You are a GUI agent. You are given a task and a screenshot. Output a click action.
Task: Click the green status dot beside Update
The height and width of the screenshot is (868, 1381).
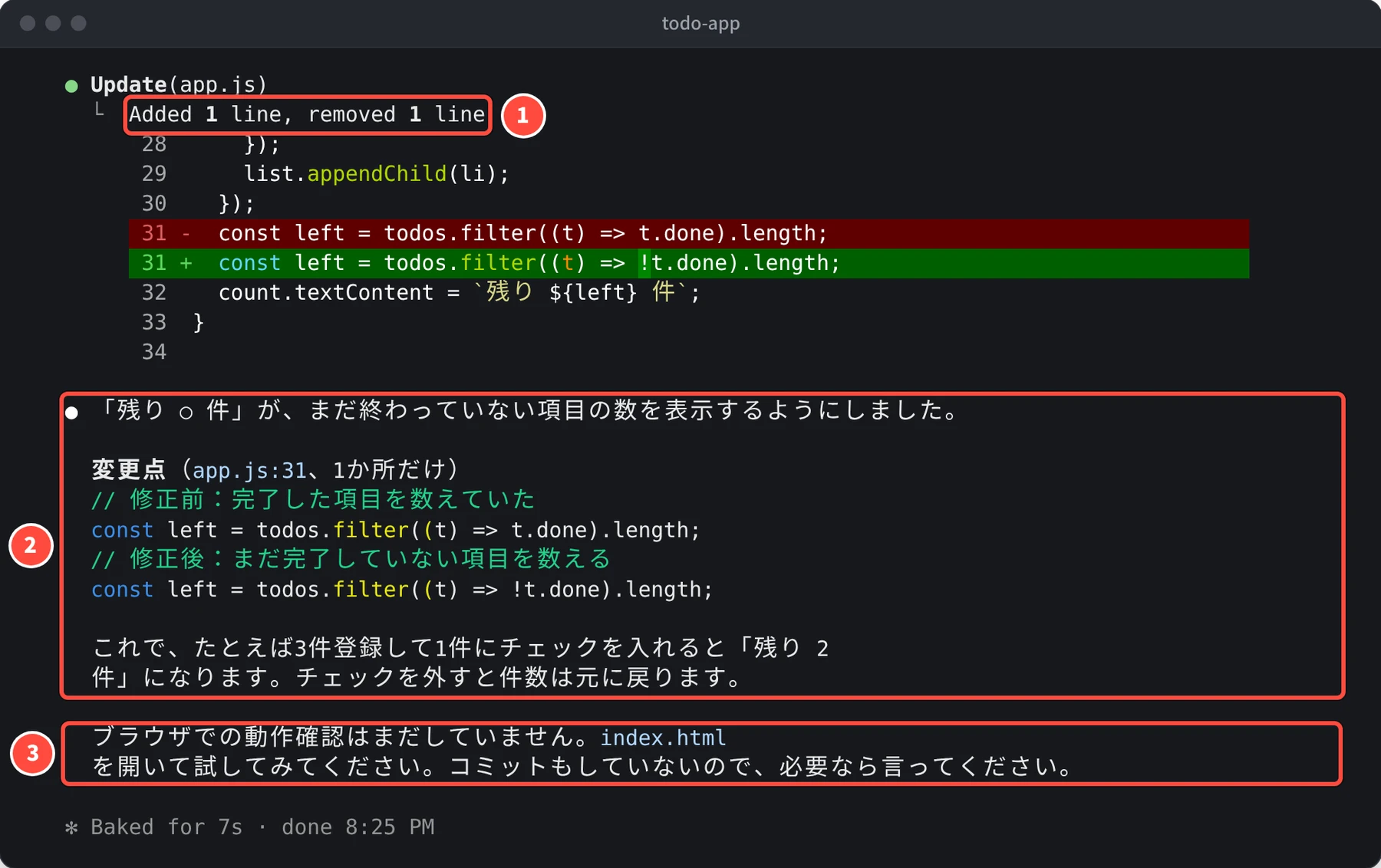click(x=71, y=86)
